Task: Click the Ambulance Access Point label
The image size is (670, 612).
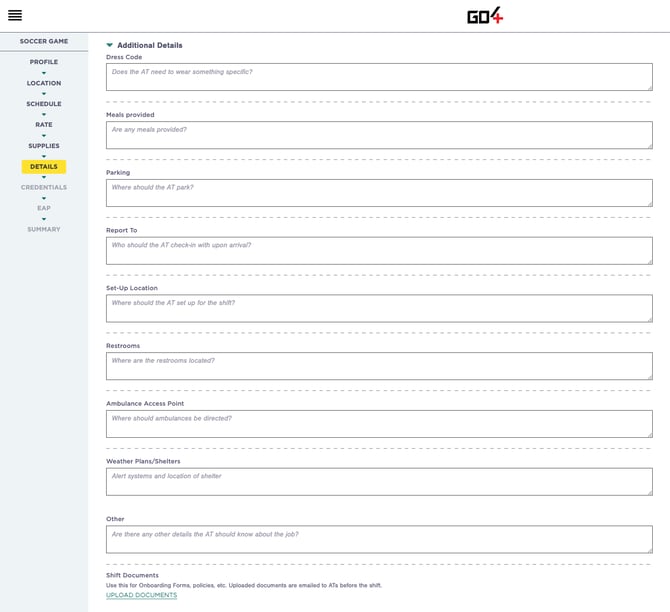Action: click(145, 403)
